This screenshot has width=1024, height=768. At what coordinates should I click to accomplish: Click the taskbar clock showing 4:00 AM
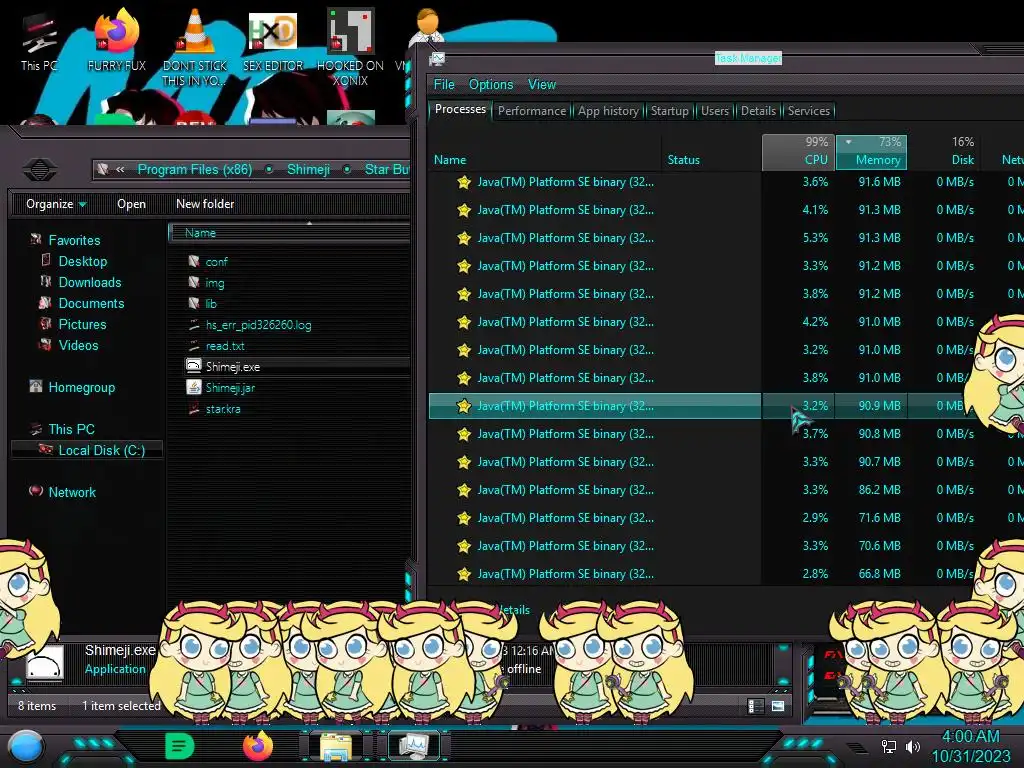pos(970,746)
